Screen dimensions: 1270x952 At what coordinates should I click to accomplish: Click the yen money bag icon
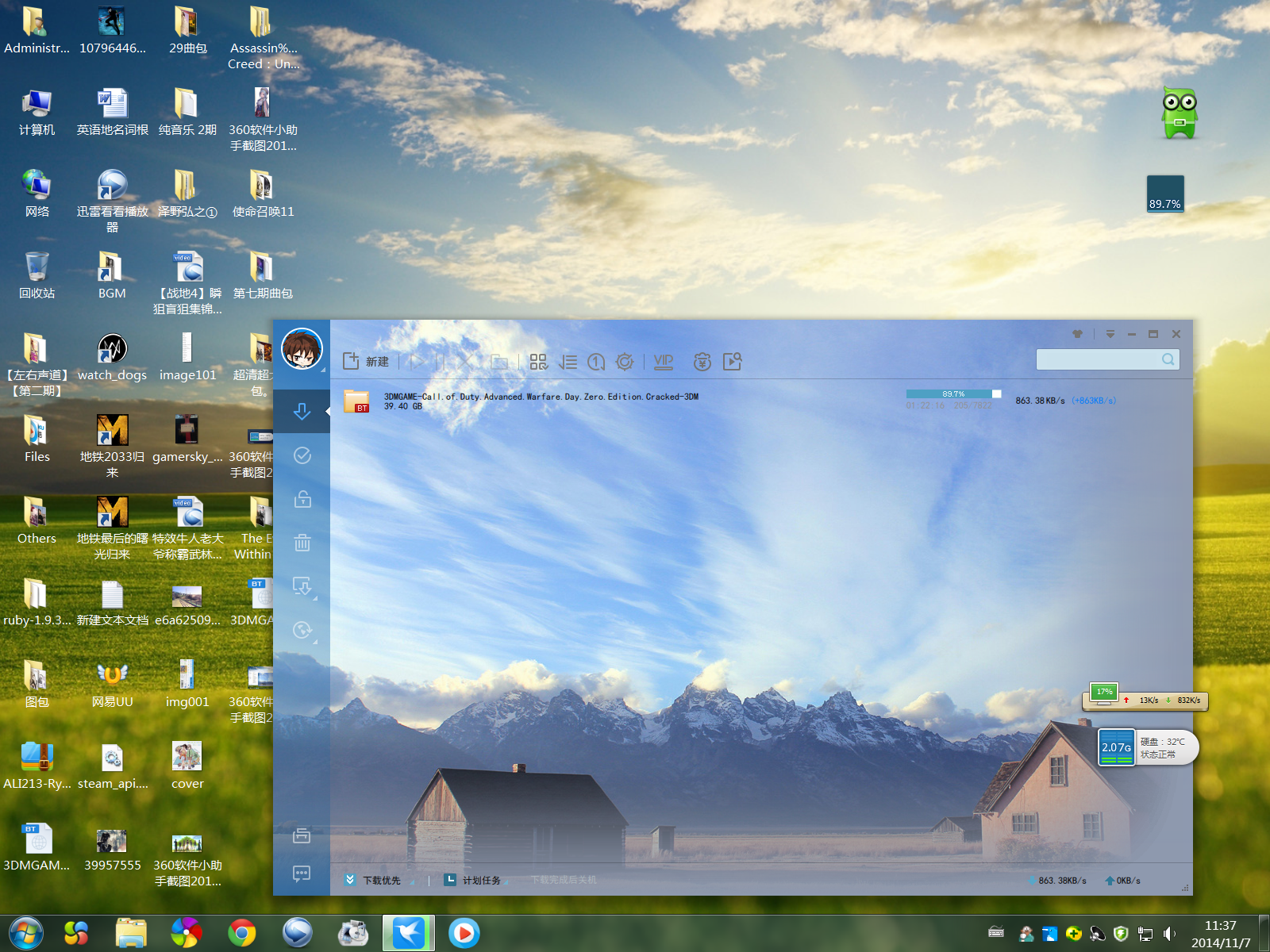click(x=702, y=362)
